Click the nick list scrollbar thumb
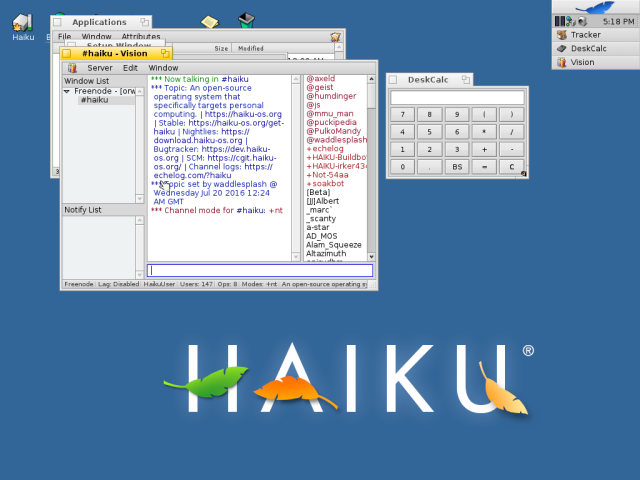This screenshot has height=480, width=640. [371, 96]
